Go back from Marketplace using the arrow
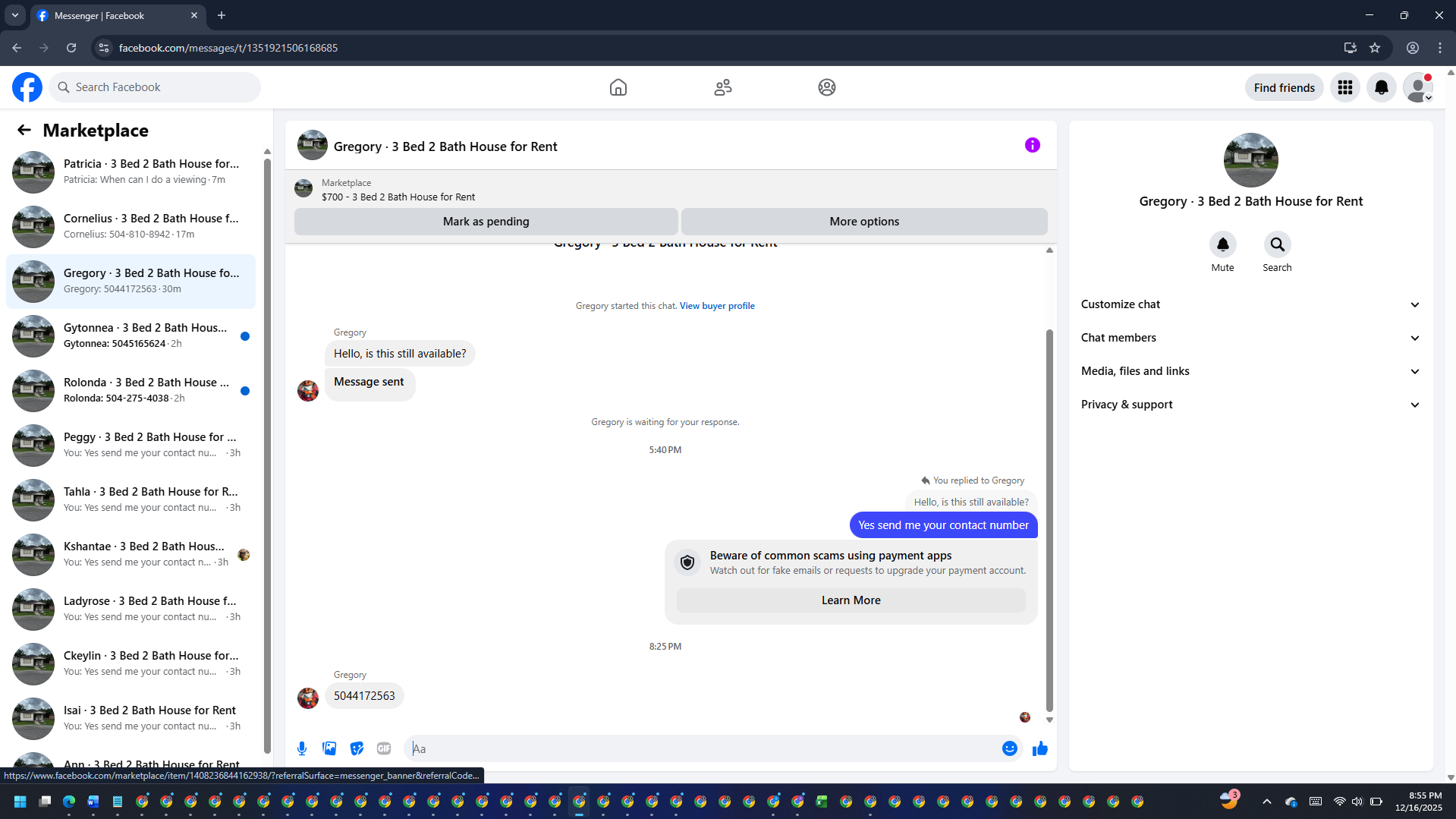The image size is (1456, 819). [24, 130]
